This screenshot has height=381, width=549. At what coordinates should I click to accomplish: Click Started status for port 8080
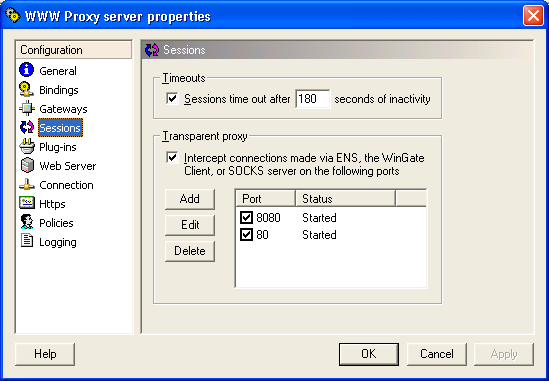(319, 217)
